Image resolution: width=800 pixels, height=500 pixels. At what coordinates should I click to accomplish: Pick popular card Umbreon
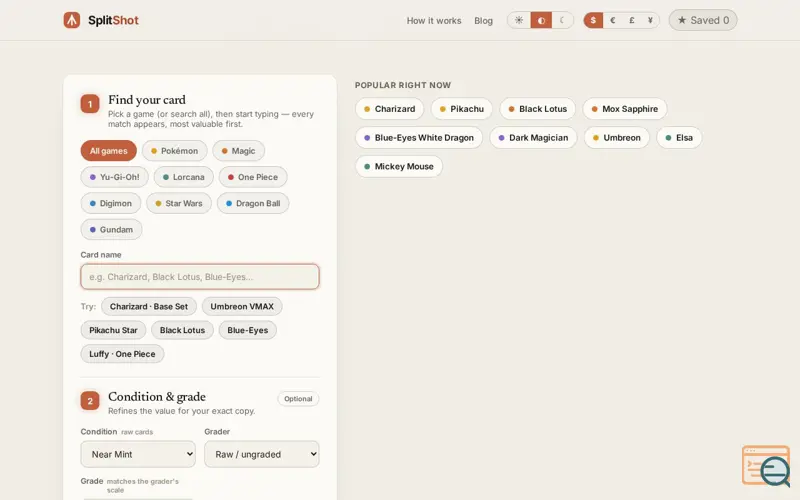tap(617, 138)
